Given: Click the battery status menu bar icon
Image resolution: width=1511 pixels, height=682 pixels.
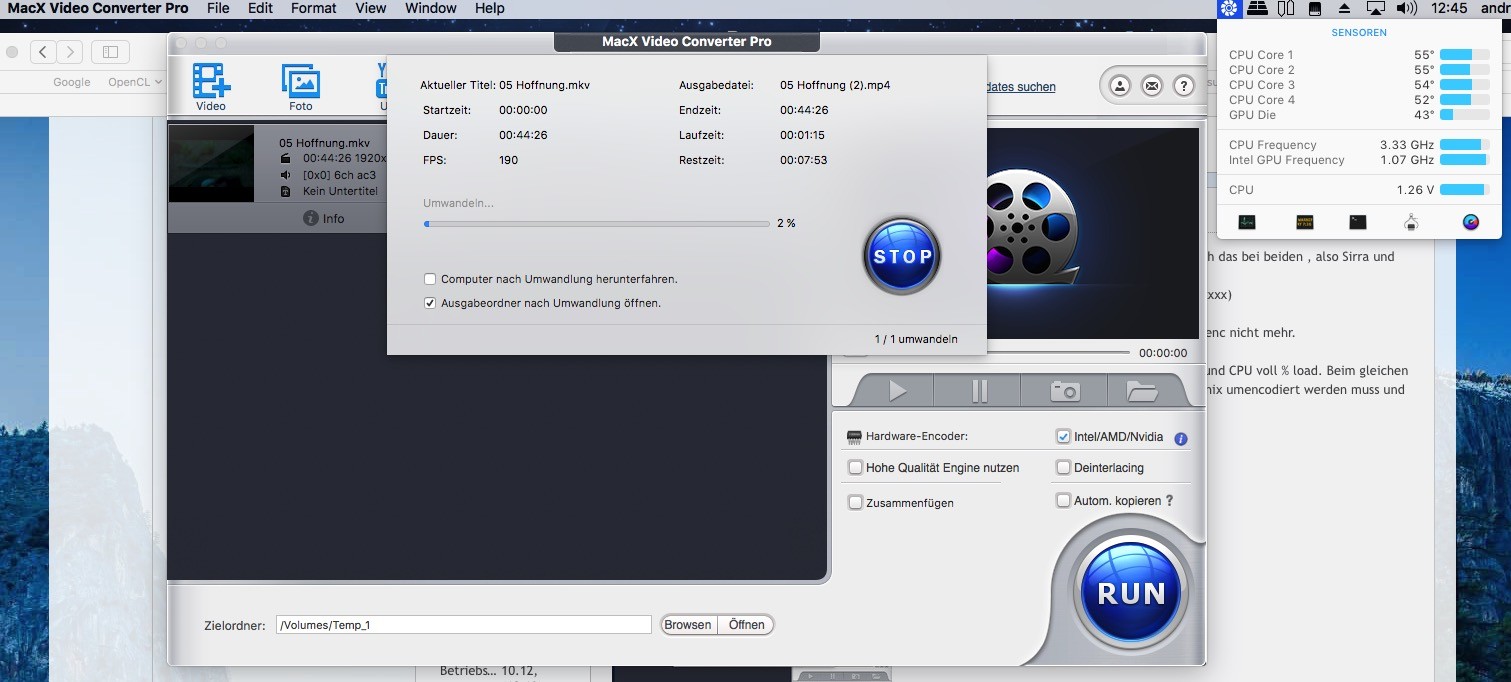Looking at the screenshot, I should point(1287,8).
